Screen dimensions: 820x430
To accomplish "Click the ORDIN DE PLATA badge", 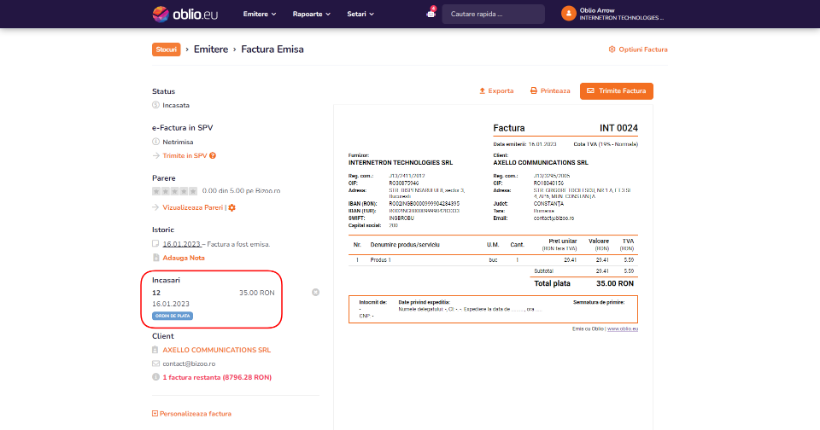I will (x=173, y=316).
